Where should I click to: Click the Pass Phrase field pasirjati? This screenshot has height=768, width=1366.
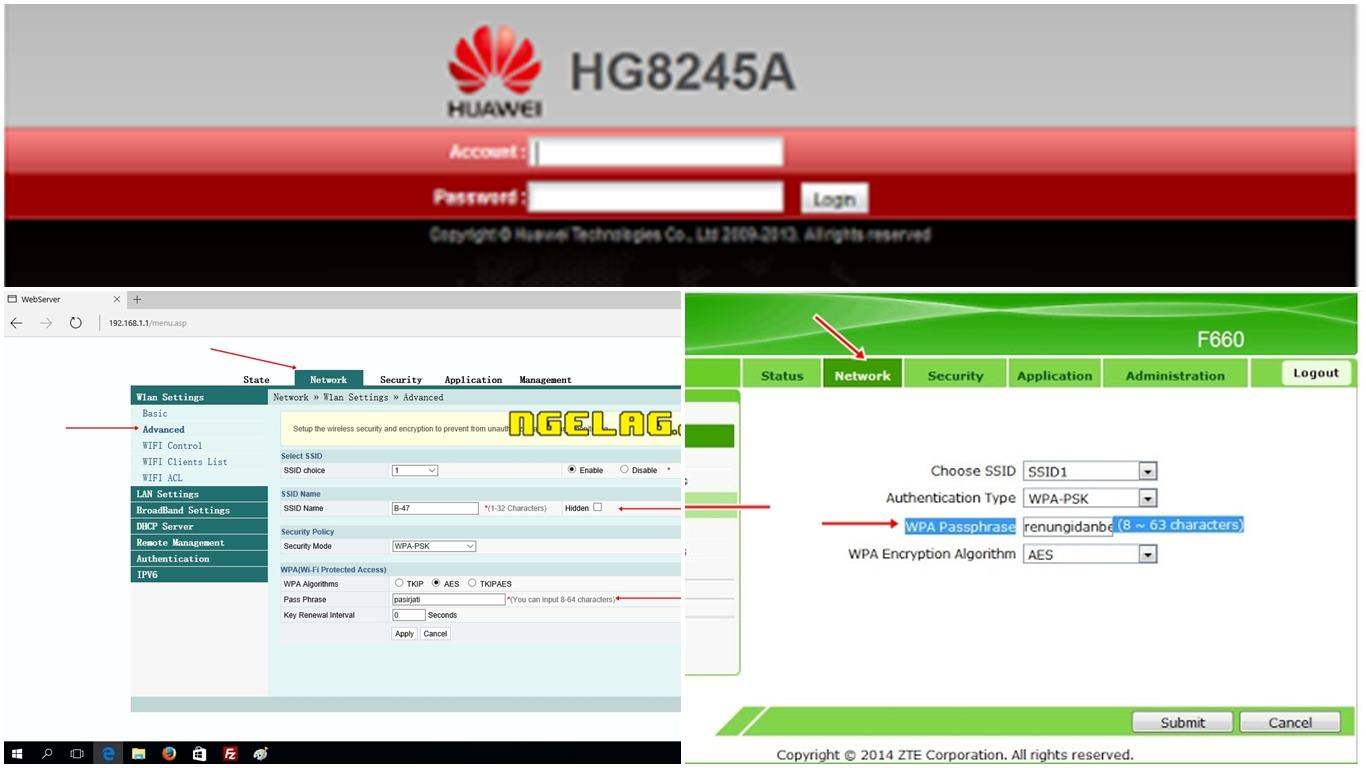[448, 599]
